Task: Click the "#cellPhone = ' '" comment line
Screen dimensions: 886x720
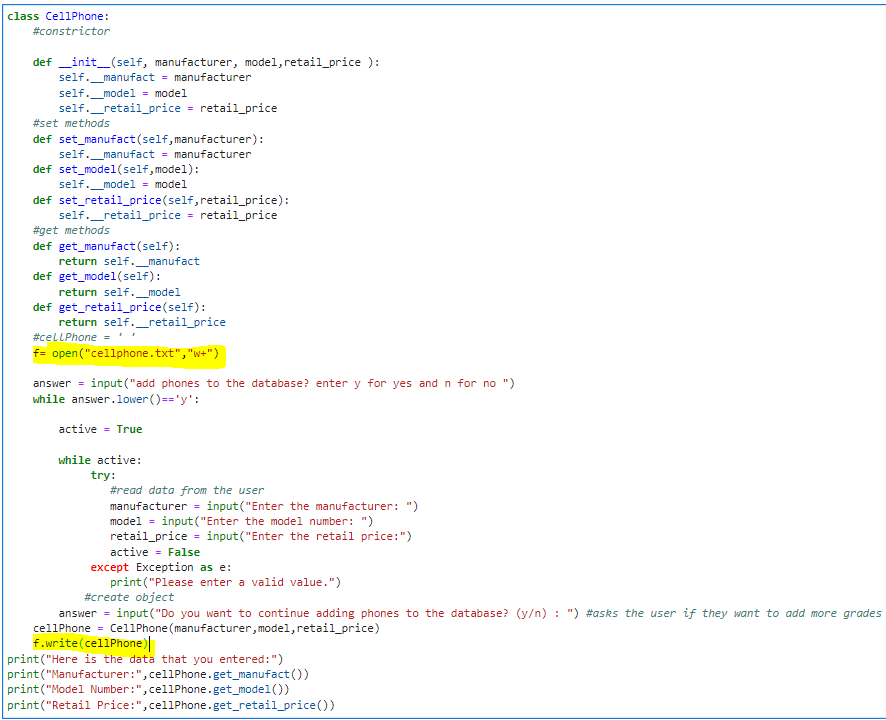Action: 84,337
